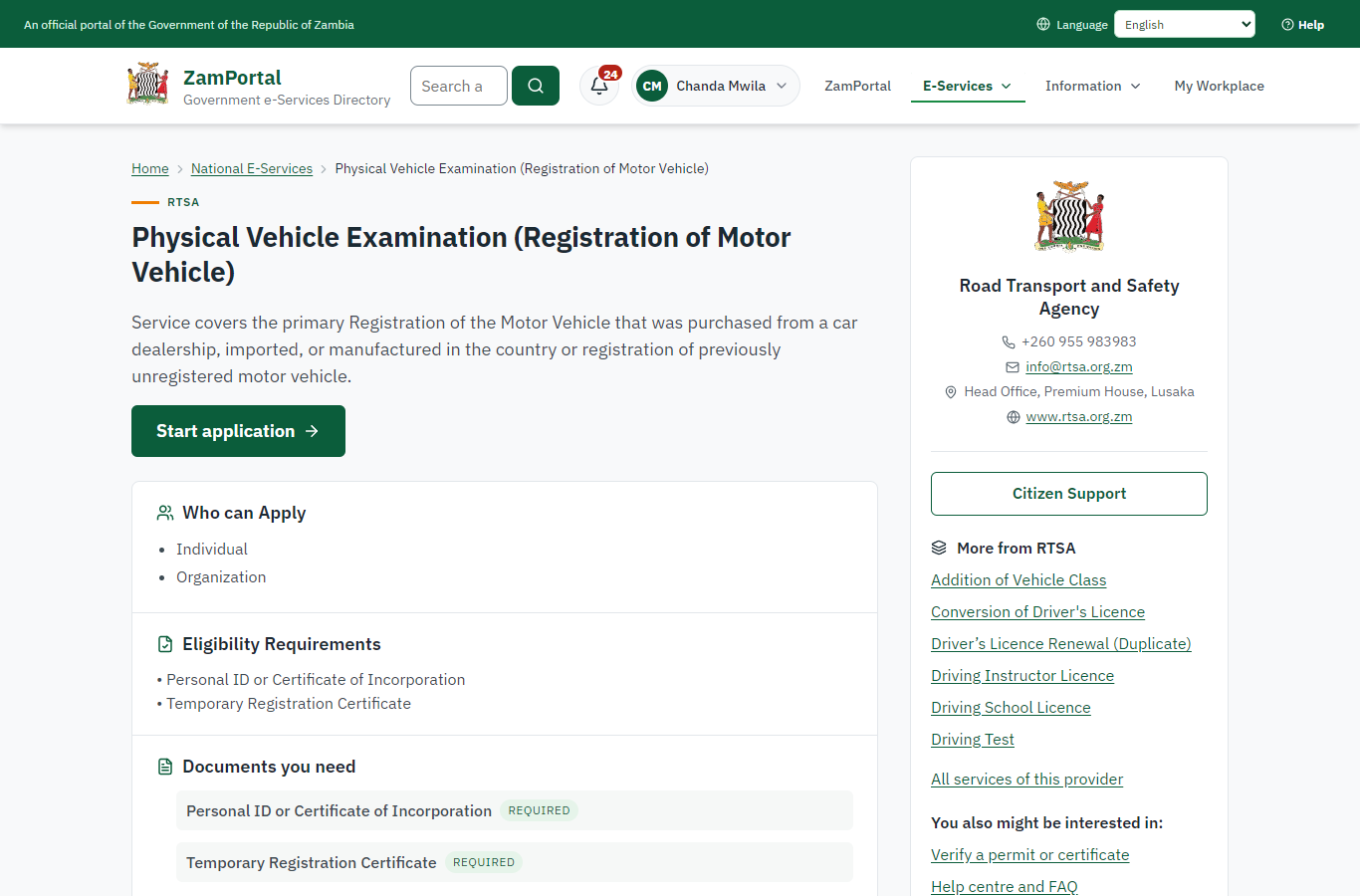
Task: Go to the Home breadcrumb
Action: pyautogui.click(x=150, y=168)
